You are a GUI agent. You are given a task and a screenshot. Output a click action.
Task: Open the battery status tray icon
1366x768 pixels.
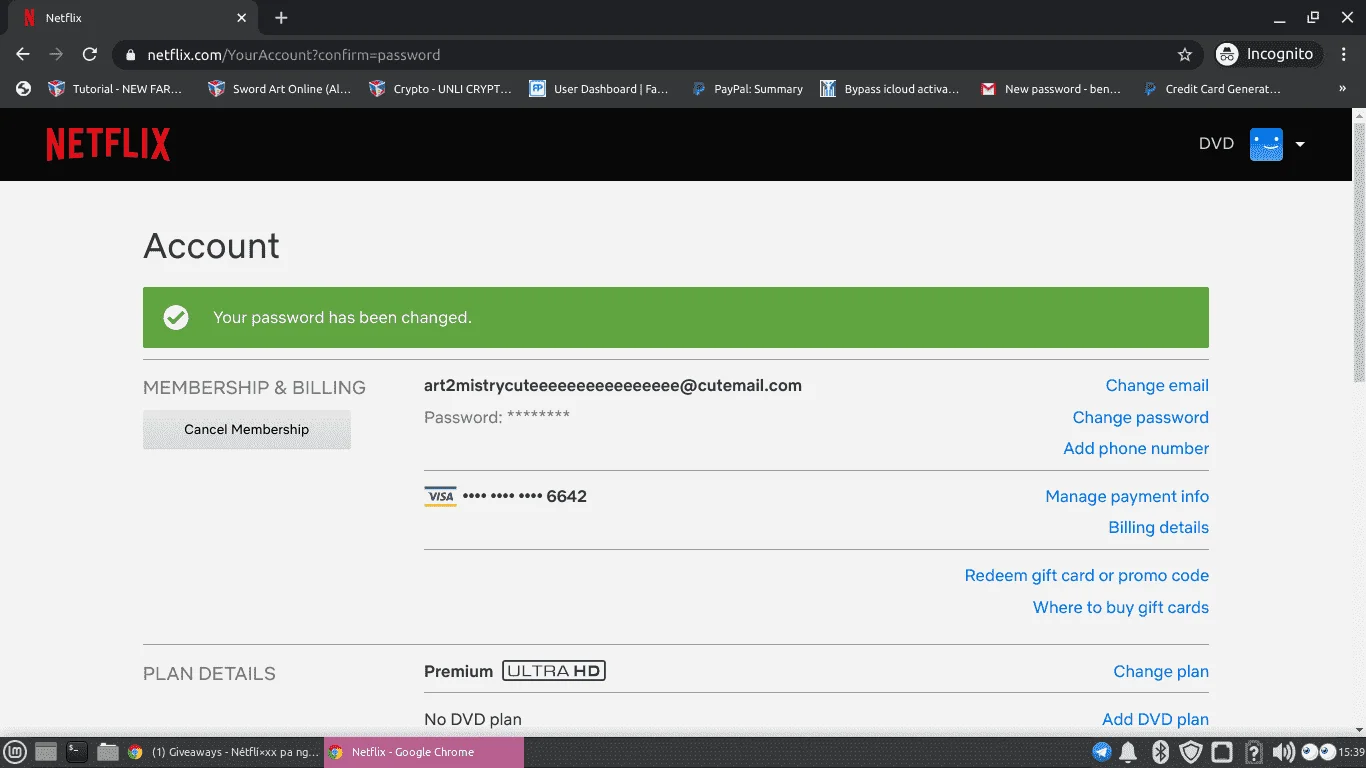[1254, 752]
